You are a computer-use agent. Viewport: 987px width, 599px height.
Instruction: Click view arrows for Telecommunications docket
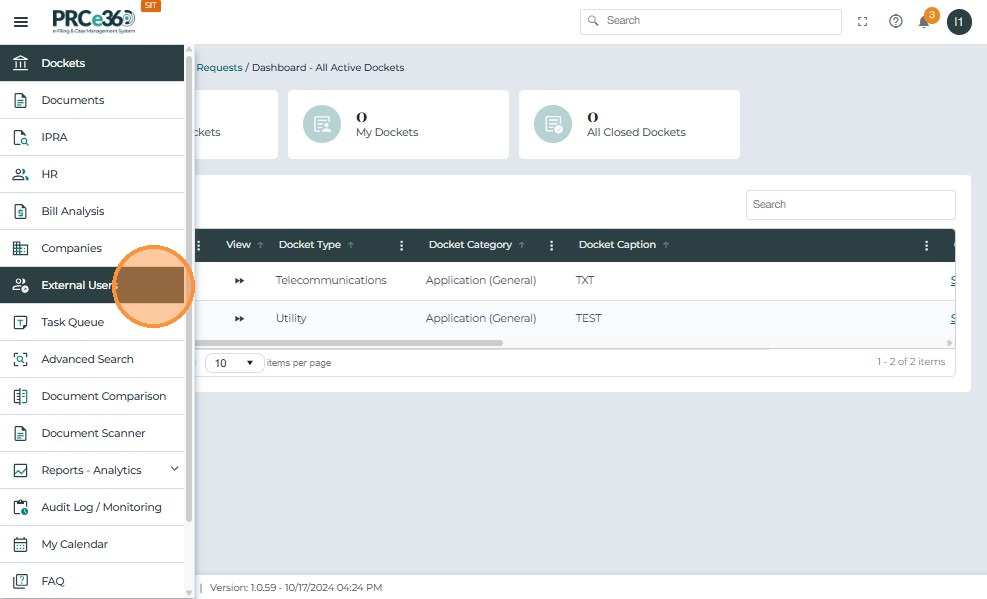(240, 281)
